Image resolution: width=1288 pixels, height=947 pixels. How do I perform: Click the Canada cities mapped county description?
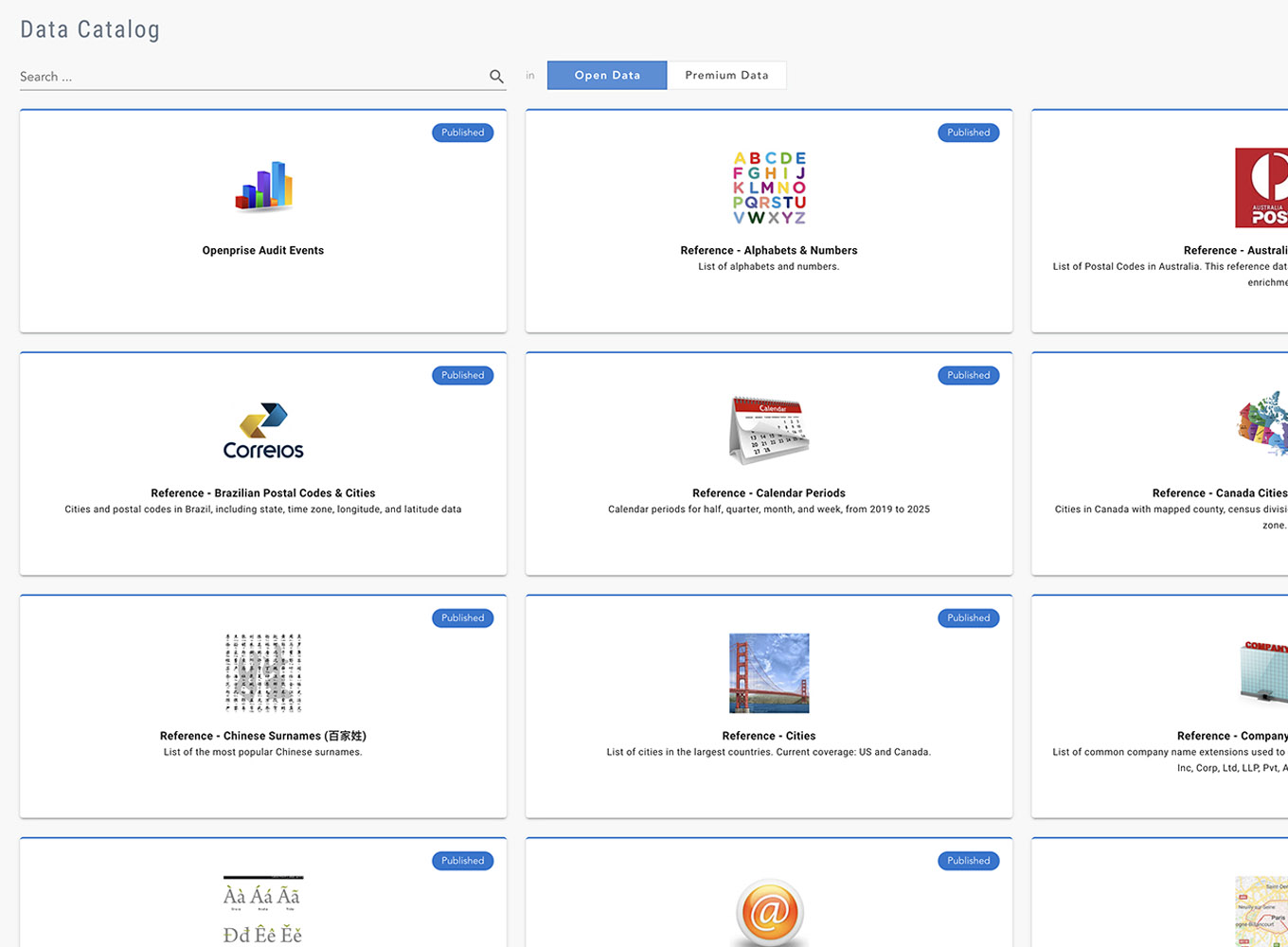(x=1172, y=517)
